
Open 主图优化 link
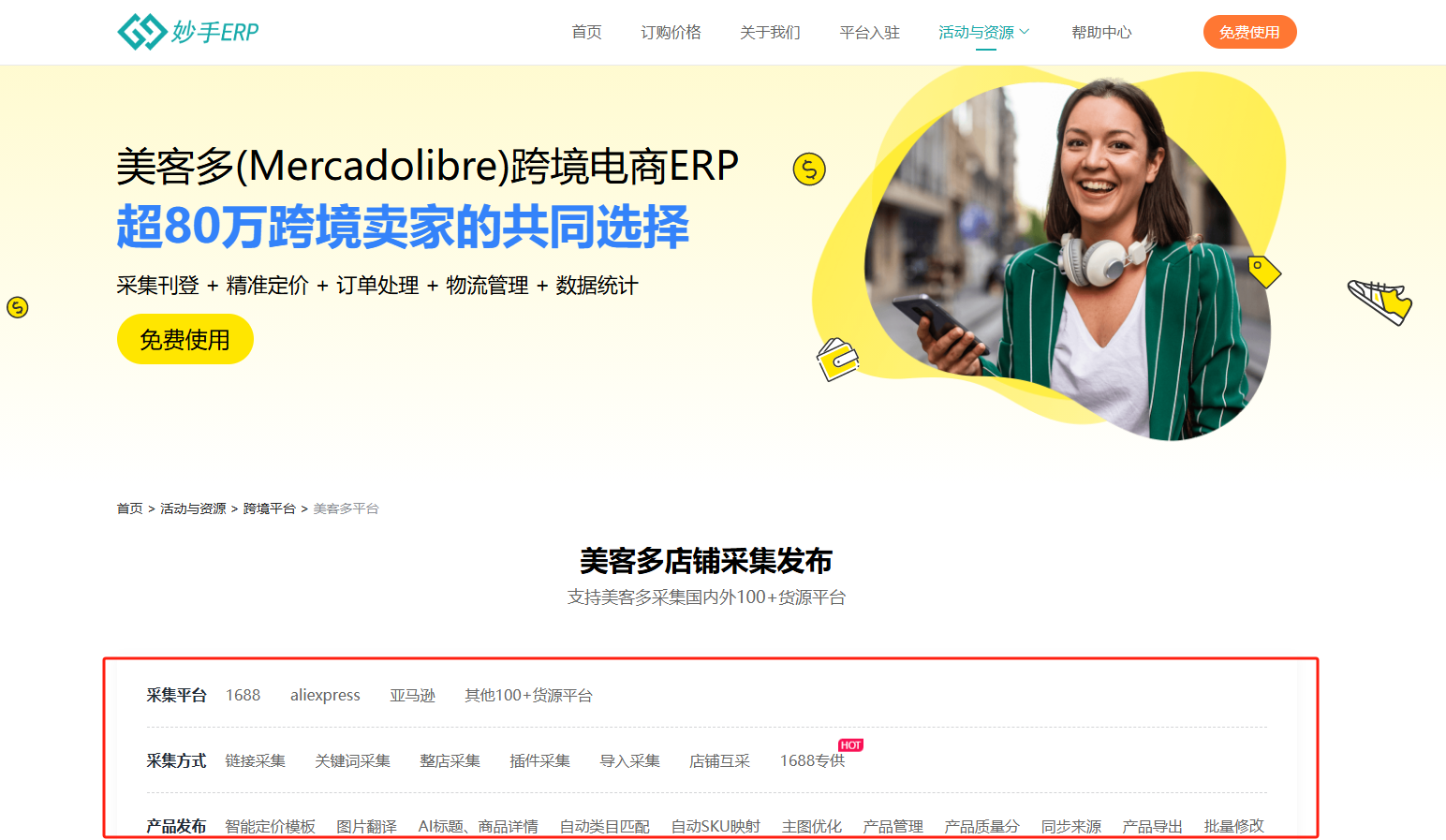812,826
